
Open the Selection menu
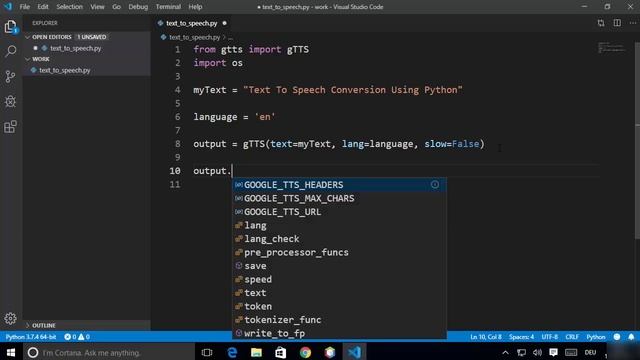coord(69,7)
